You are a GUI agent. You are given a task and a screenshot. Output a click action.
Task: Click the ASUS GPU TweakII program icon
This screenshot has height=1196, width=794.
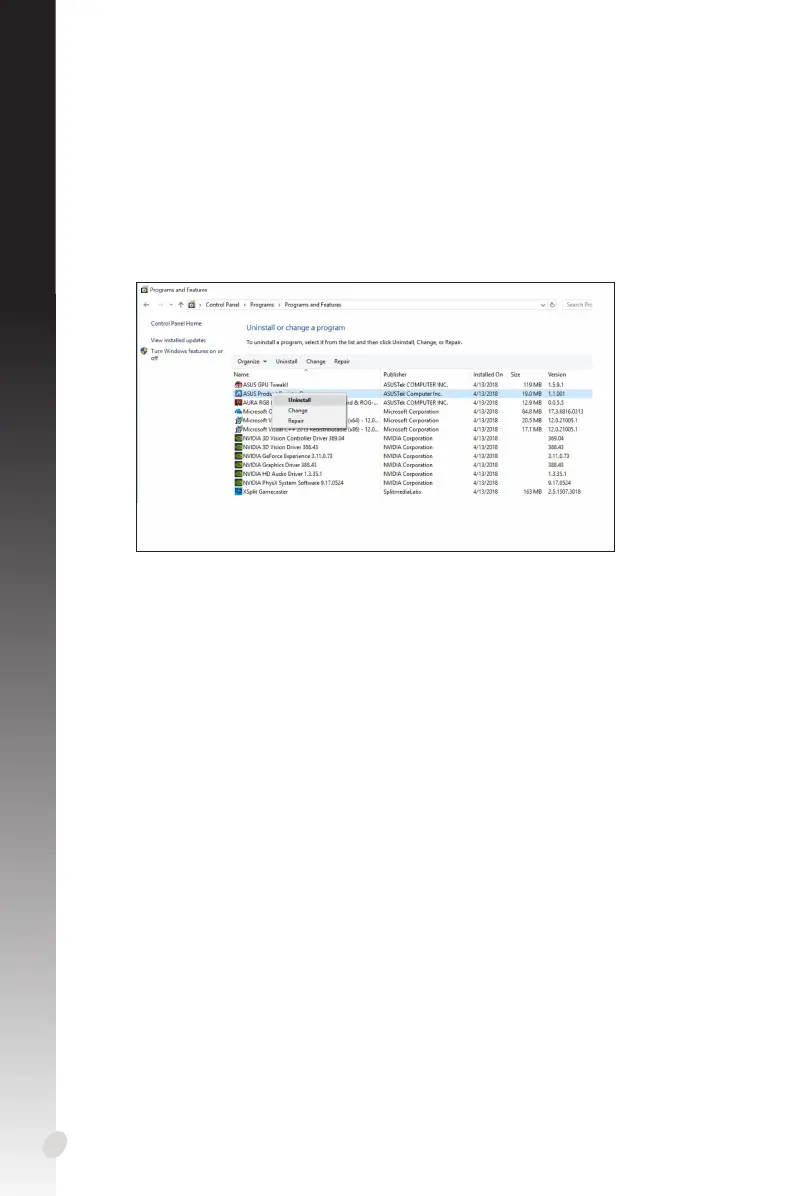click(x=238, y=385)
